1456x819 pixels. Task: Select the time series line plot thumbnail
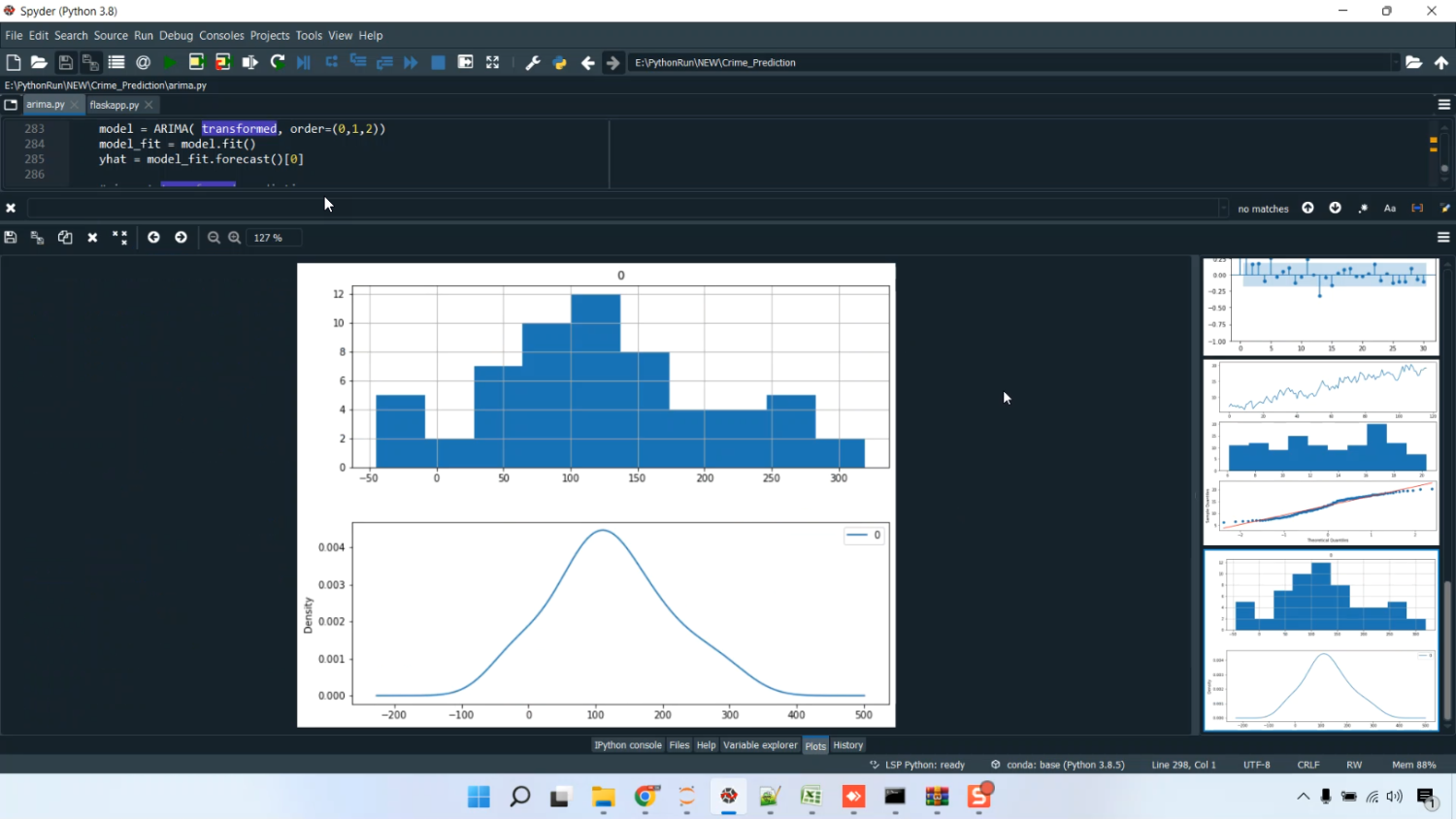1321,388
